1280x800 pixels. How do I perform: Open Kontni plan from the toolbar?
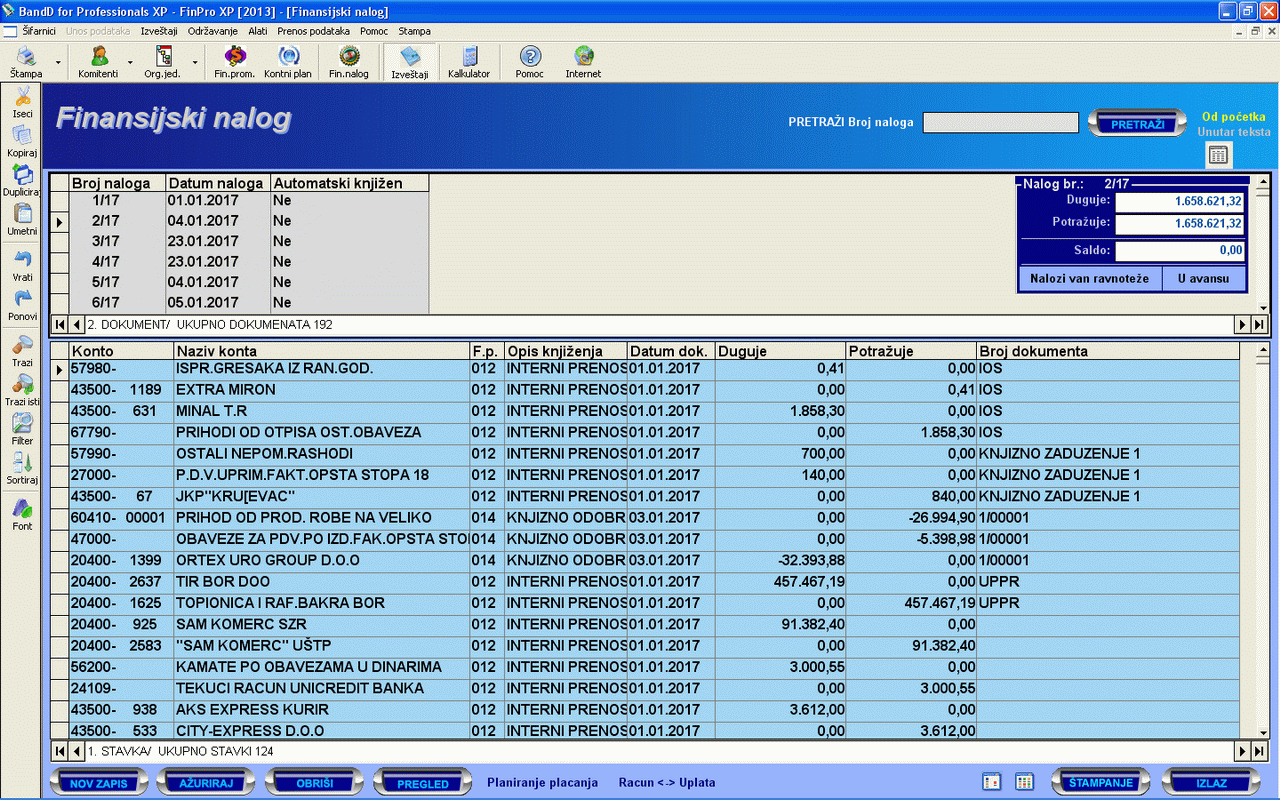tap(288, 62)
